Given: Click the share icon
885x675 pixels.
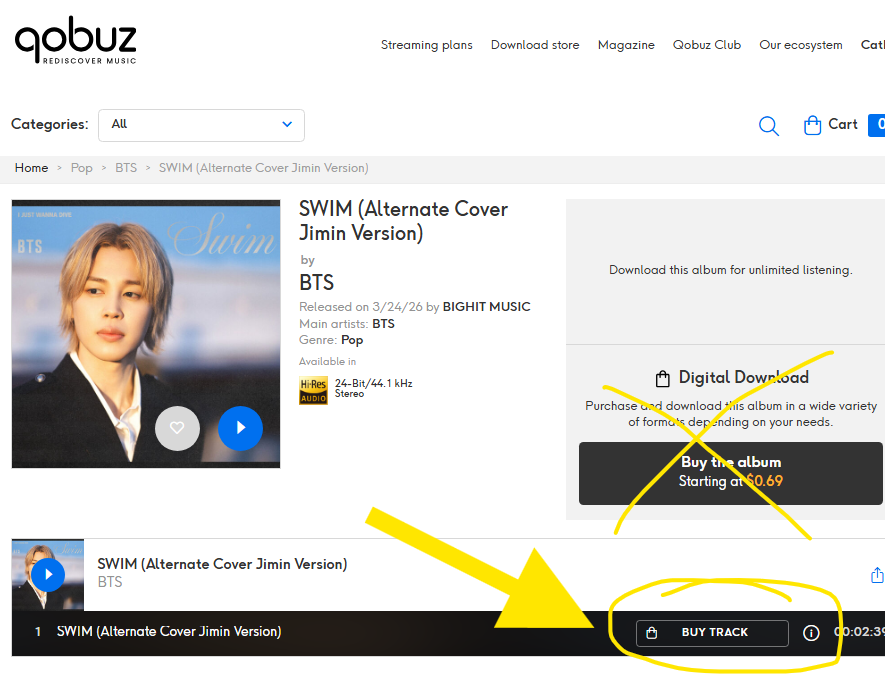Looking at the screenshot, I should coord(877,575).
